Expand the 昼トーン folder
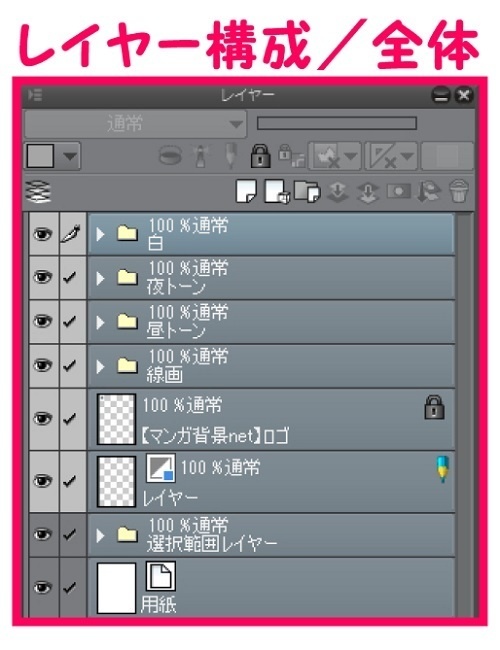The height and width of the screenshot is (650, 500). [100, 322]
